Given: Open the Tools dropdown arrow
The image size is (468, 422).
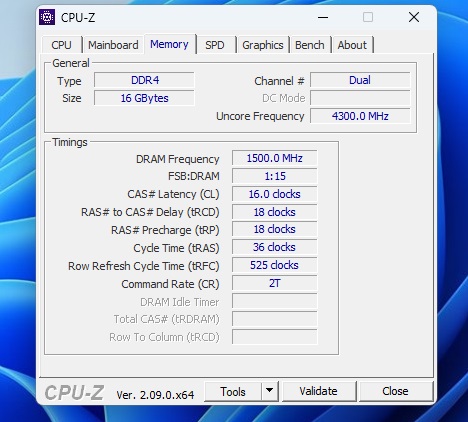Looking at the screenshot, I should (x=270, y=391).
